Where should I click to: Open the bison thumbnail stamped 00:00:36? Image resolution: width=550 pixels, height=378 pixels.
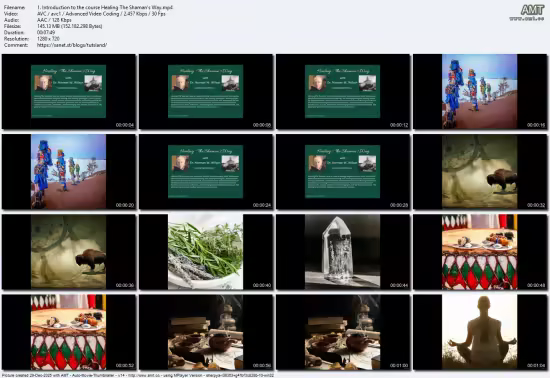(68, 252)
